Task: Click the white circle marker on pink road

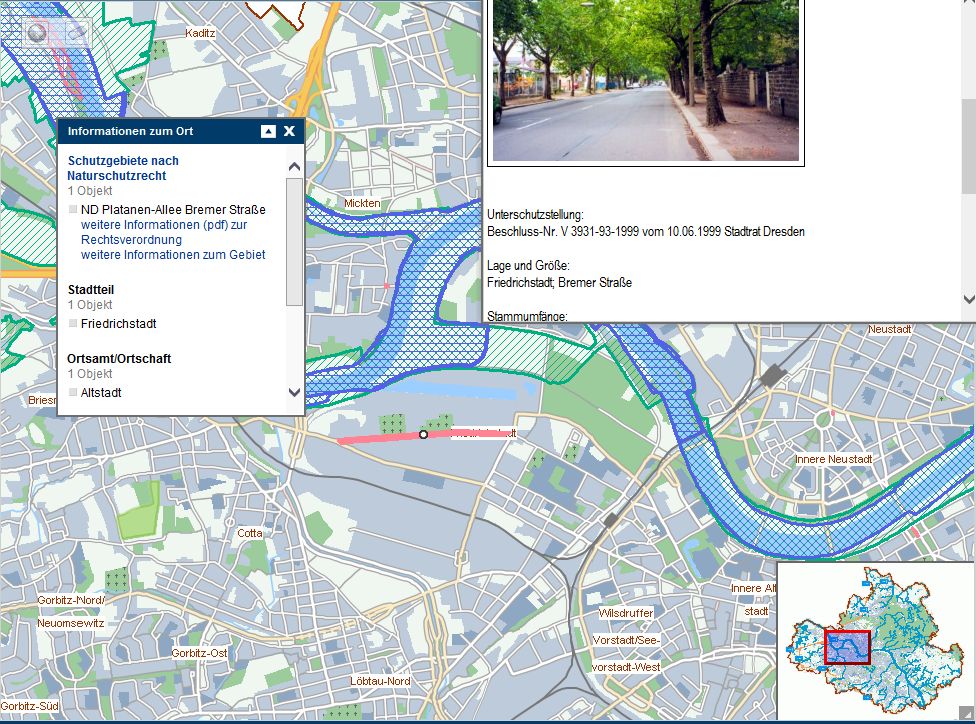Action: click(423, 435)
